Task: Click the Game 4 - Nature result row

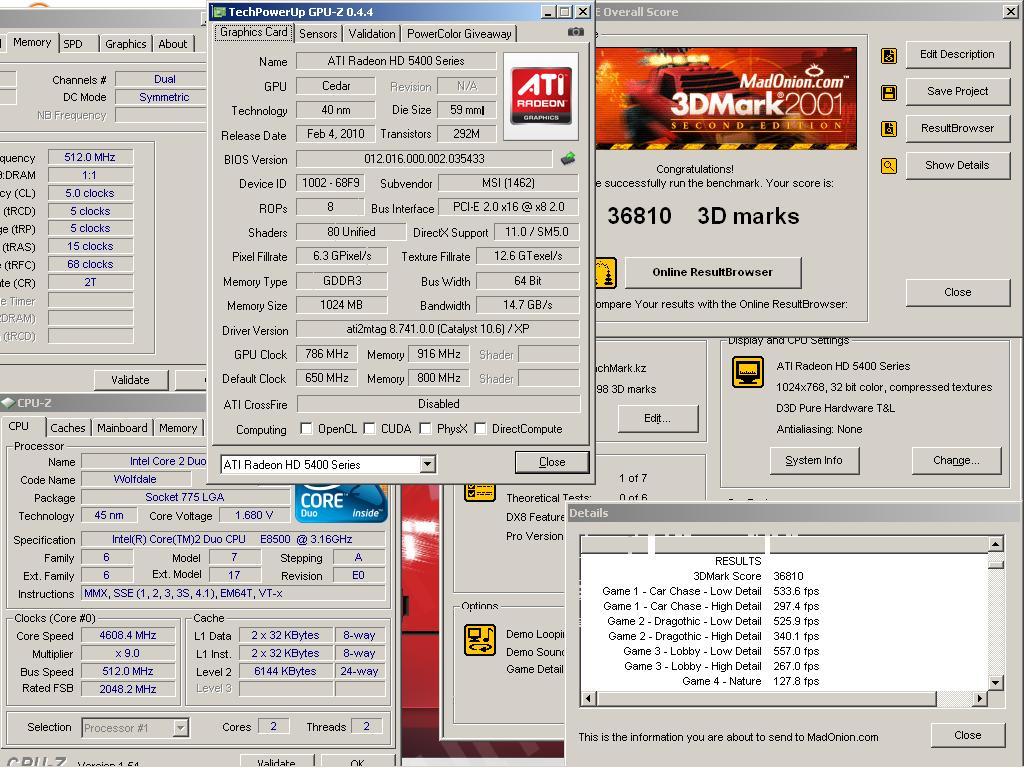Action: point(750,681)
